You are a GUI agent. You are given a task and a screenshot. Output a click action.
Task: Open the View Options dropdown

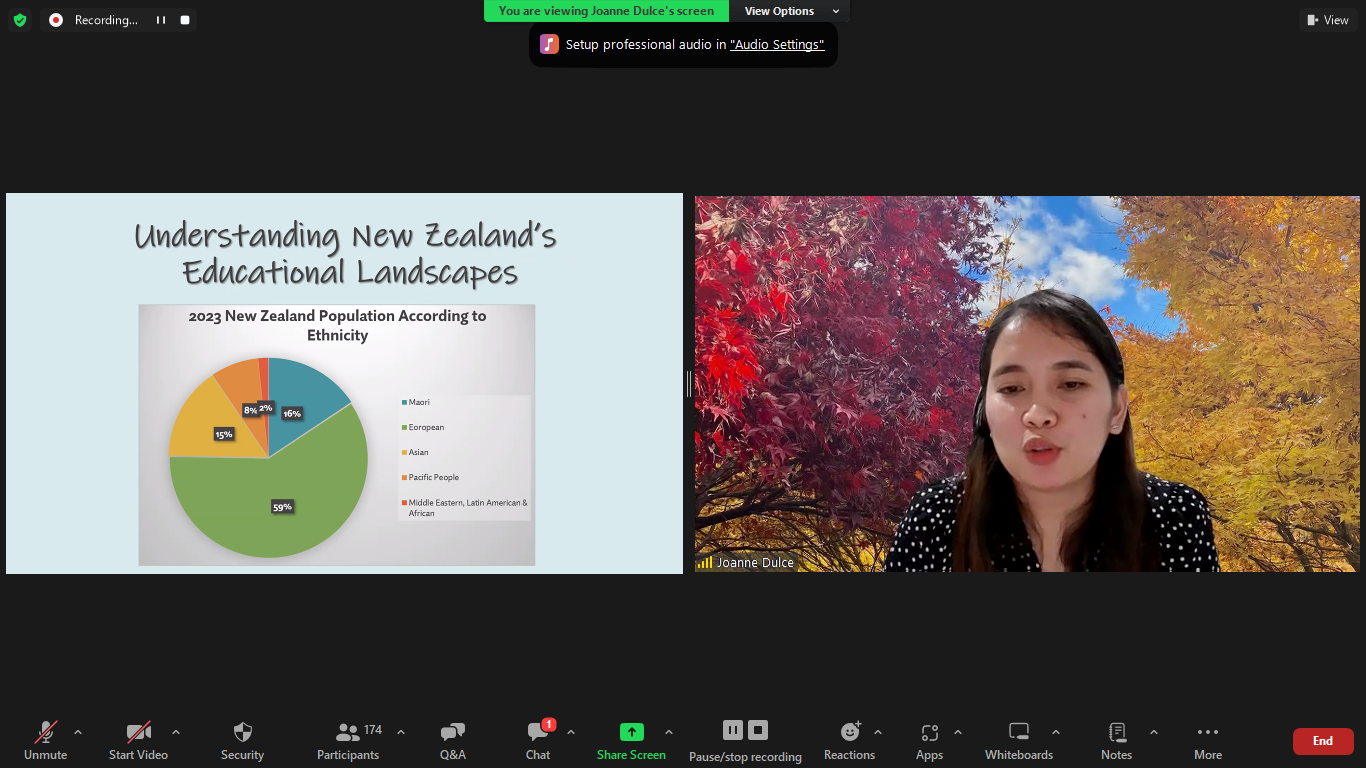(x=789, y=11)
